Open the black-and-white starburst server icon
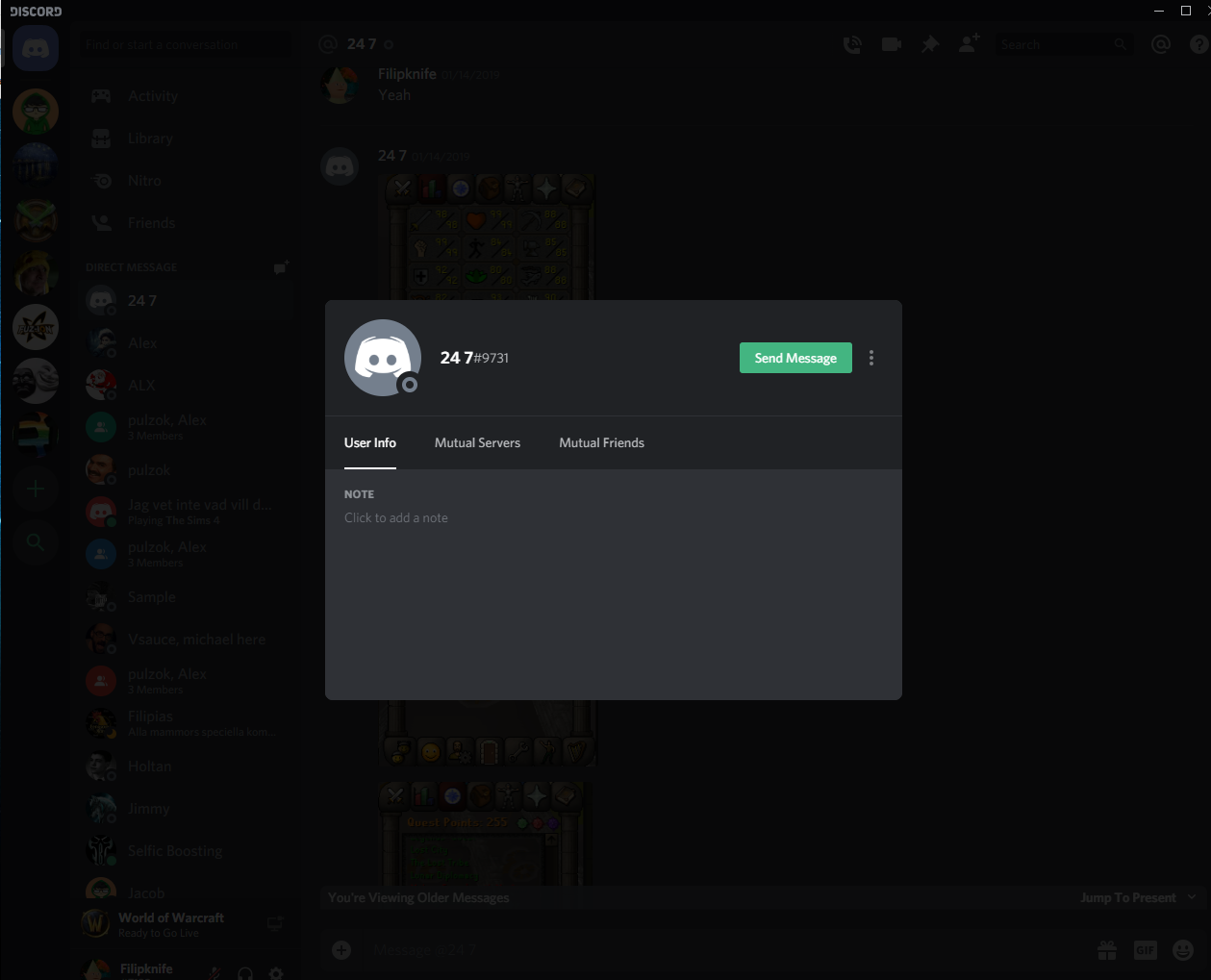This screenshot has width=1211, height=980. pos(36,327)
